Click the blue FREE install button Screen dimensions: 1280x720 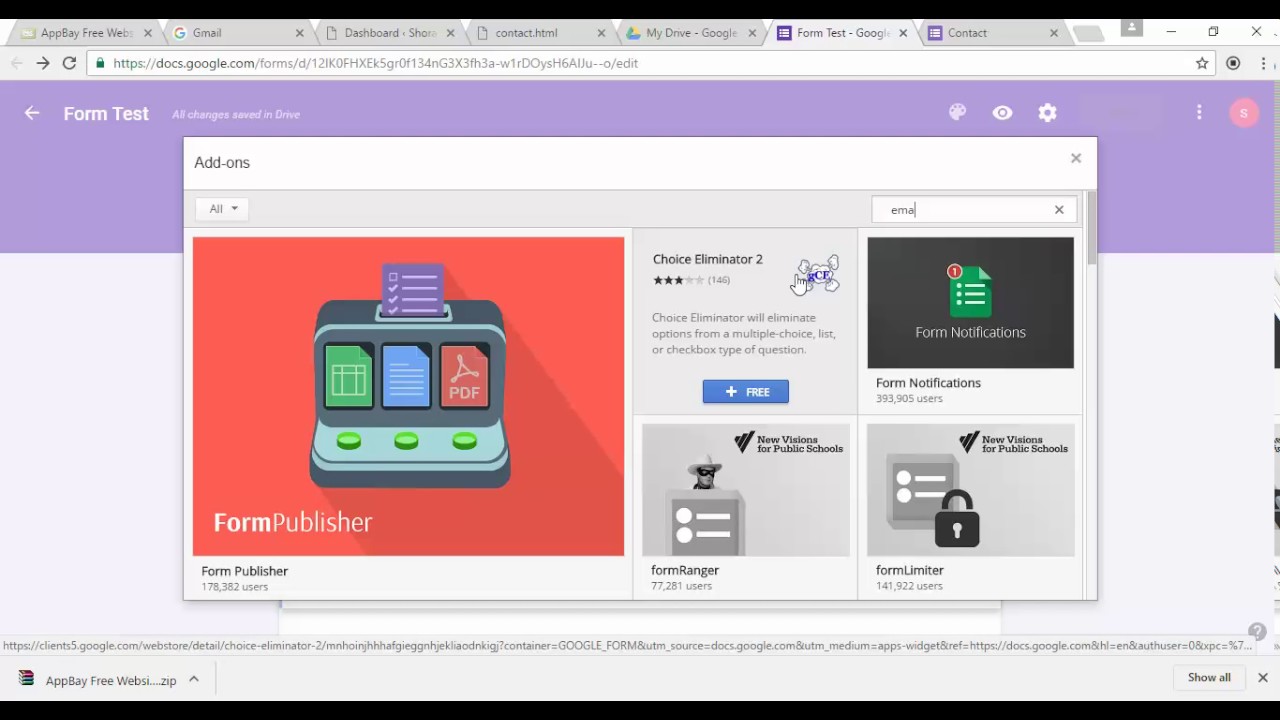[745, 392]
